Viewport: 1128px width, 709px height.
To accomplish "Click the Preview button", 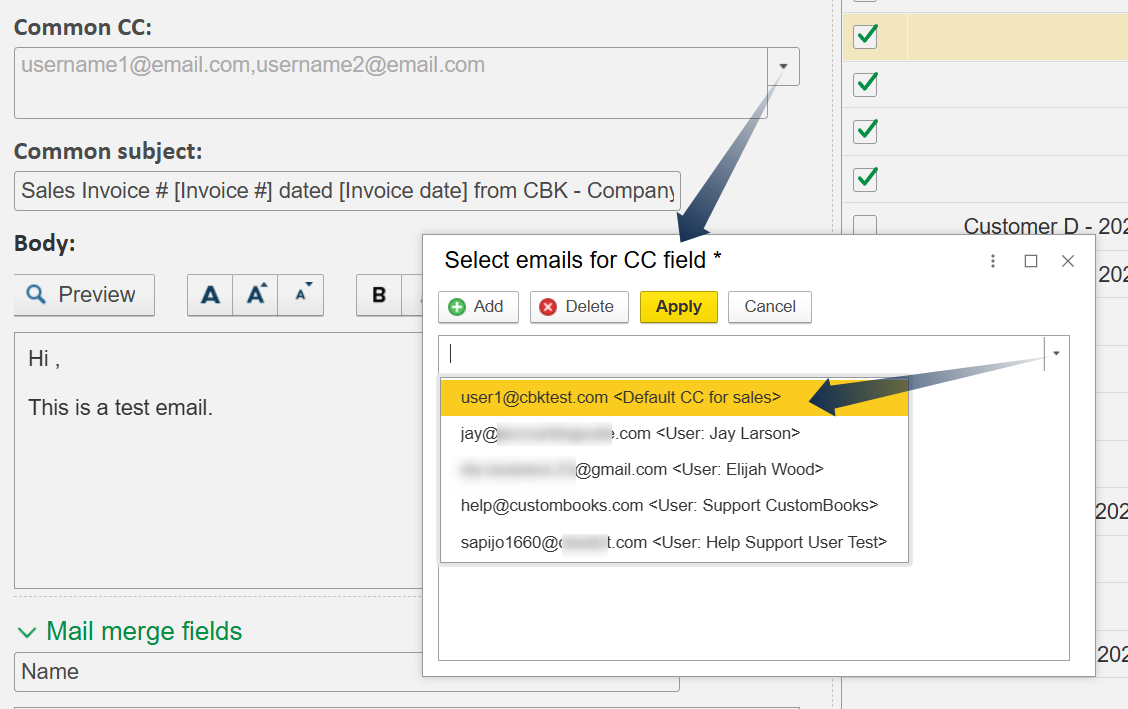I will tap(84, 295).
